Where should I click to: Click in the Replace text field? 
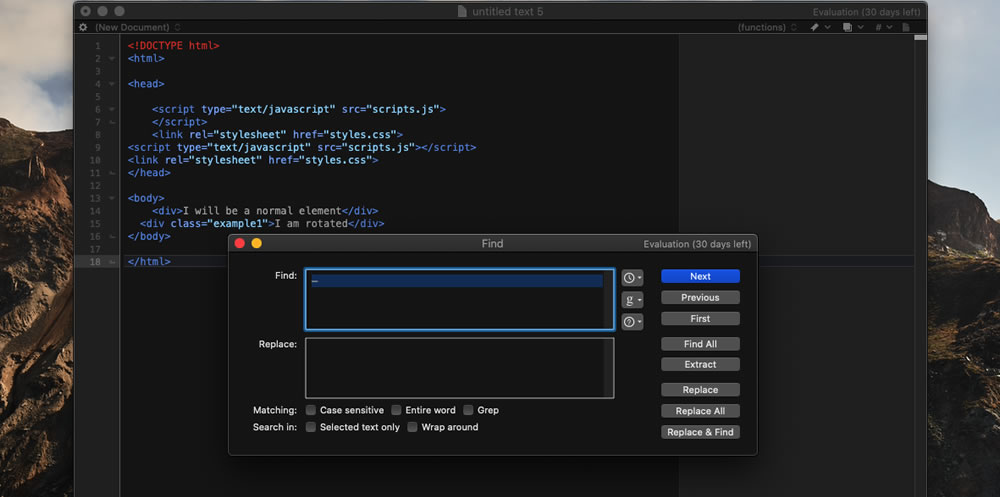coord(460,368)
